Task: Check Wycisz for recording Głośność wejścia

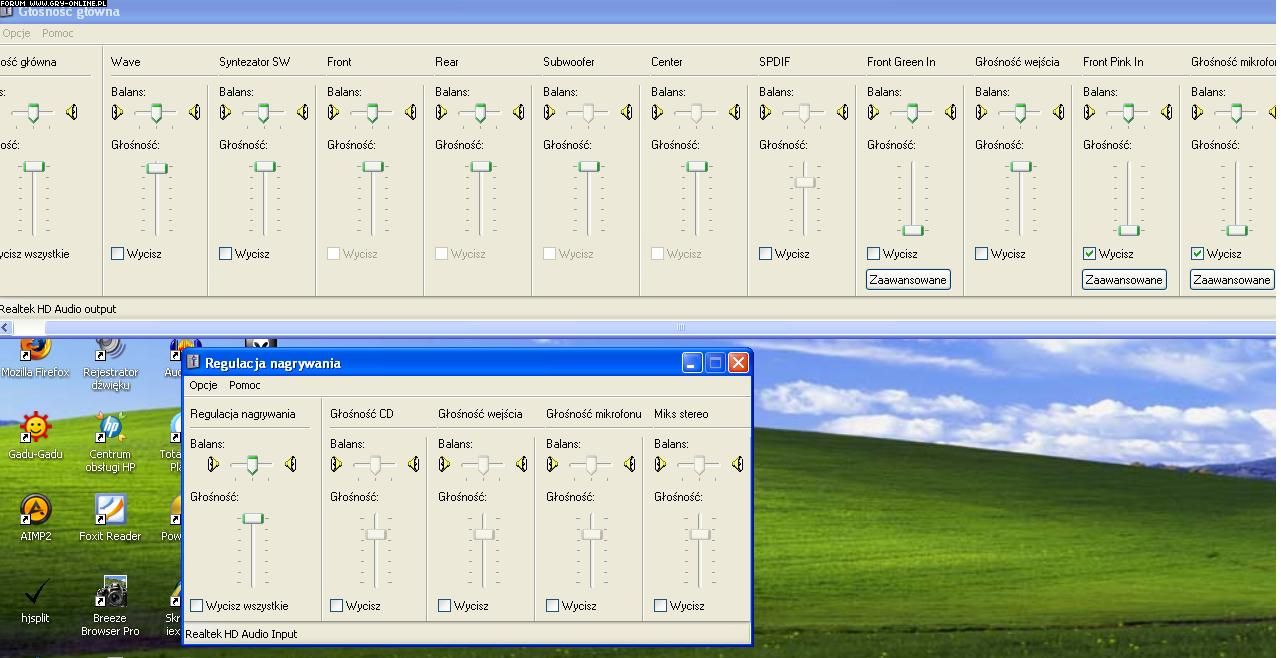Action: click(444, 606)
